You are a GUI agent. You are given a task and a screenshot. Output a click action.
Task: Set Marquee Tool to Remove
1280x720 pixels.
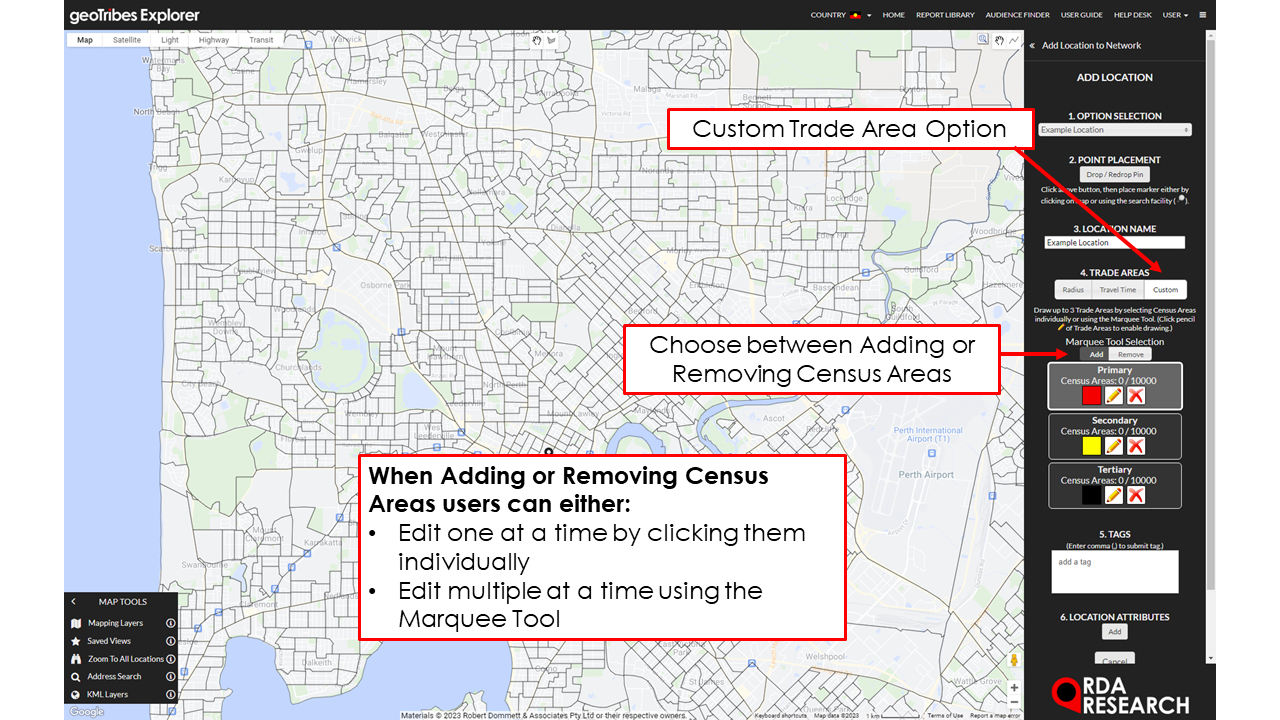tap(1131, 354)
